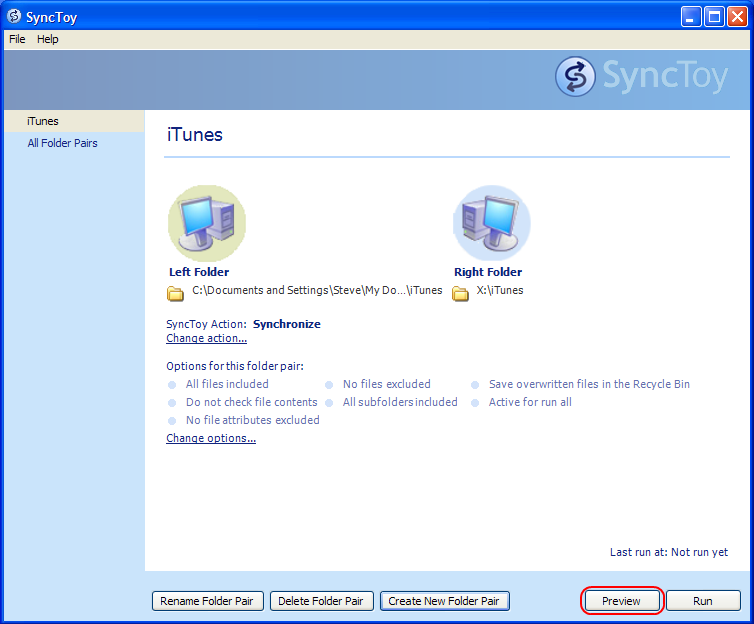The width and height of the screenshot is (754, 624).
Task: Click the Right Folder label
Action: pos(488,272)
